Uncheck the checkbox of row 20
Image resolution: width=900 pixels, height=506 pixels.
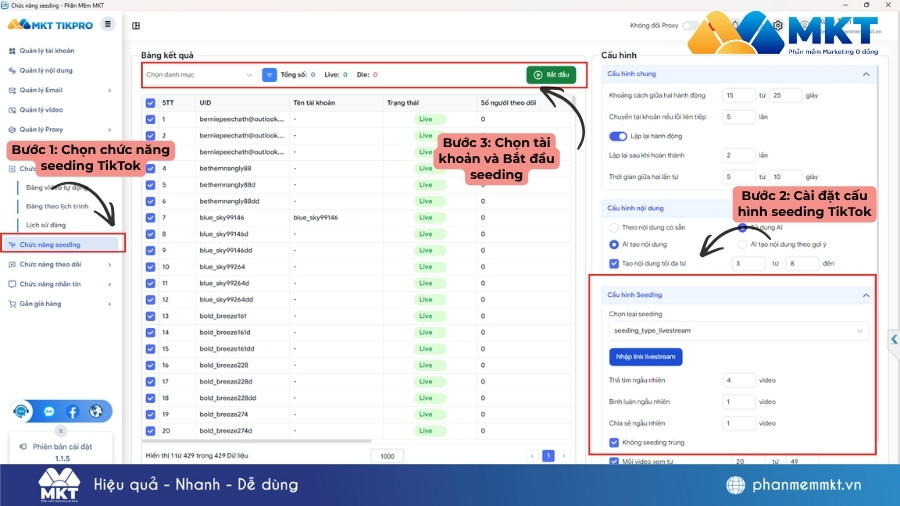coord(150,431)
